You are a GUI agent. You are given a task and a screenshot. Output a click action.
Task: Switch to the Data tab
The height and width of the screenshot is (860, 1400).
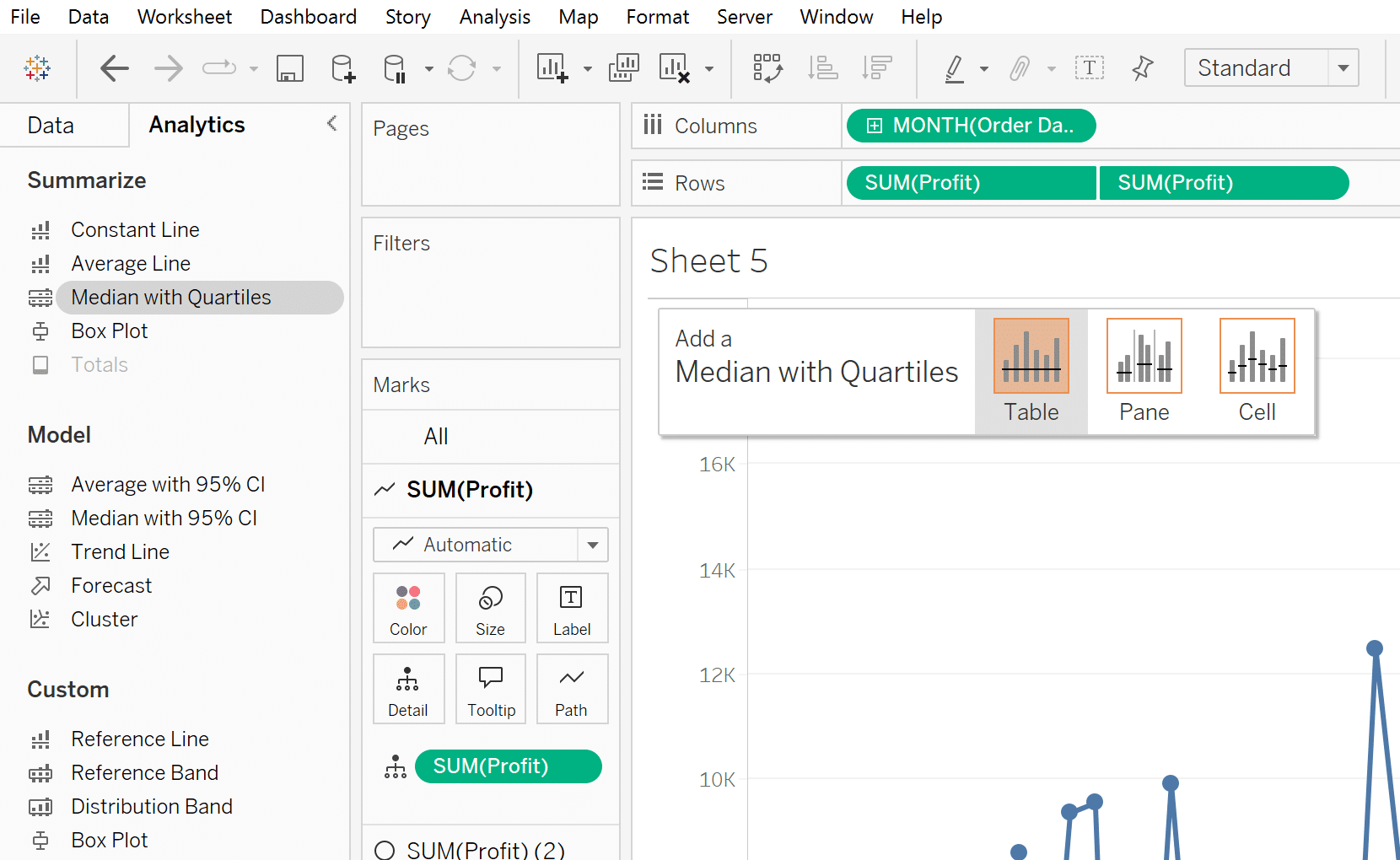click(x=51, y=126)
